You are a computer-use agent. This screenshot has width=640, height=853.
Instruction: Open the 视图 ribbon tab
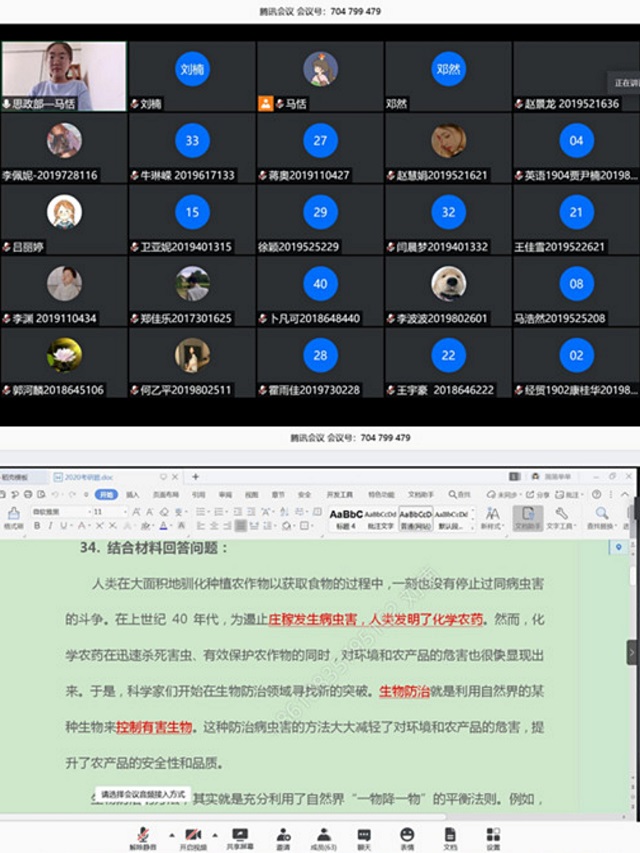[x=251, y=495]
